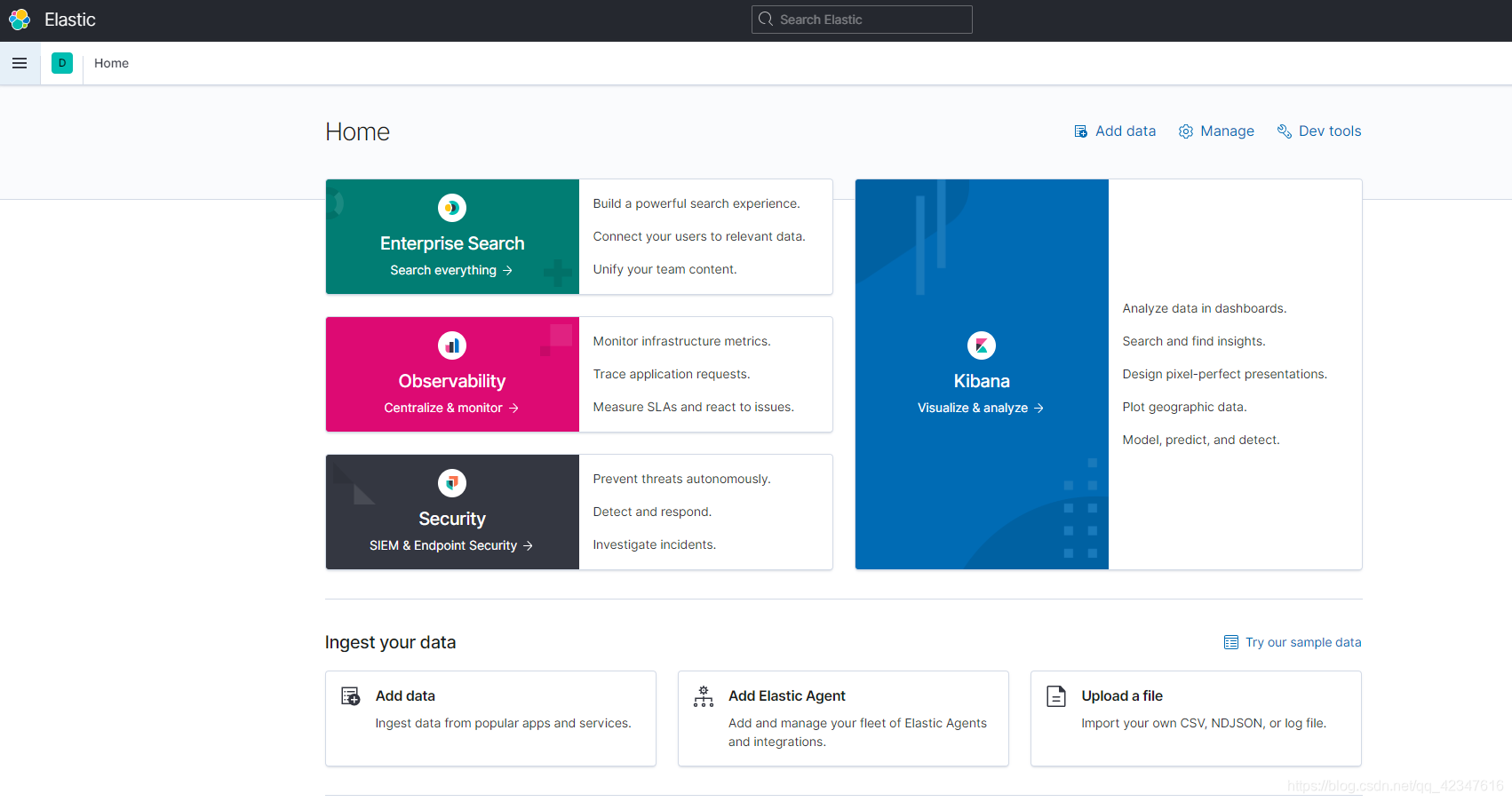1512x802 pixels.
Task: Click the arrow next to Centralize & monitor
Action: point(513,408)
